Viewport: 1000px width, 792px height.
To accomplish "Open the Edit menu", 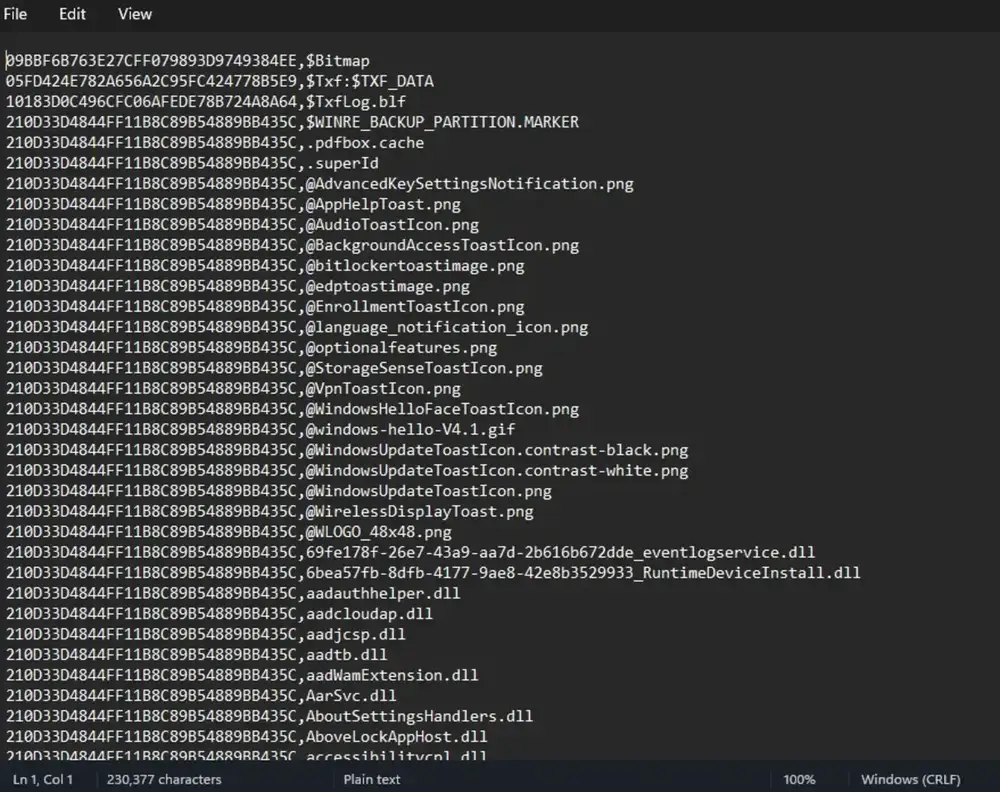I will coord(72,14).
